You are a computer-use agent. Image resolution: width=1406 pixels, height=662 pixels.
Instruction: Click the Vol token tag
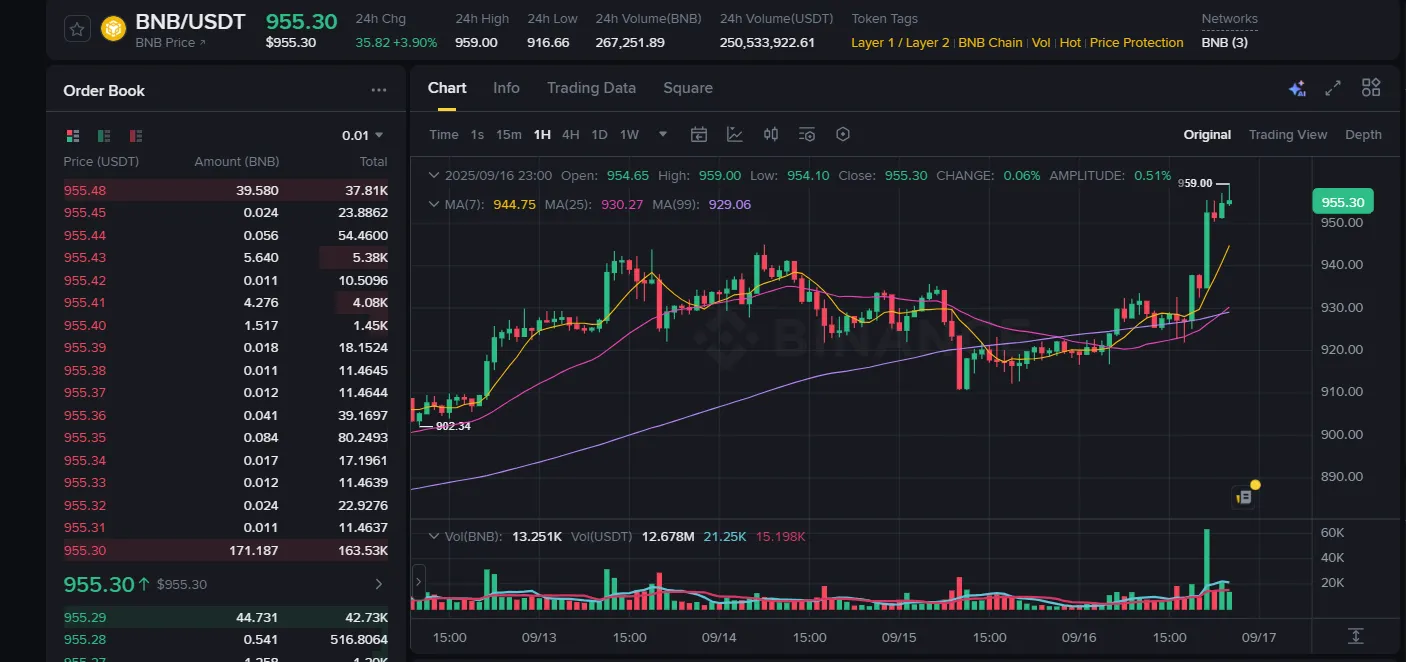(x=1041, y=43)
